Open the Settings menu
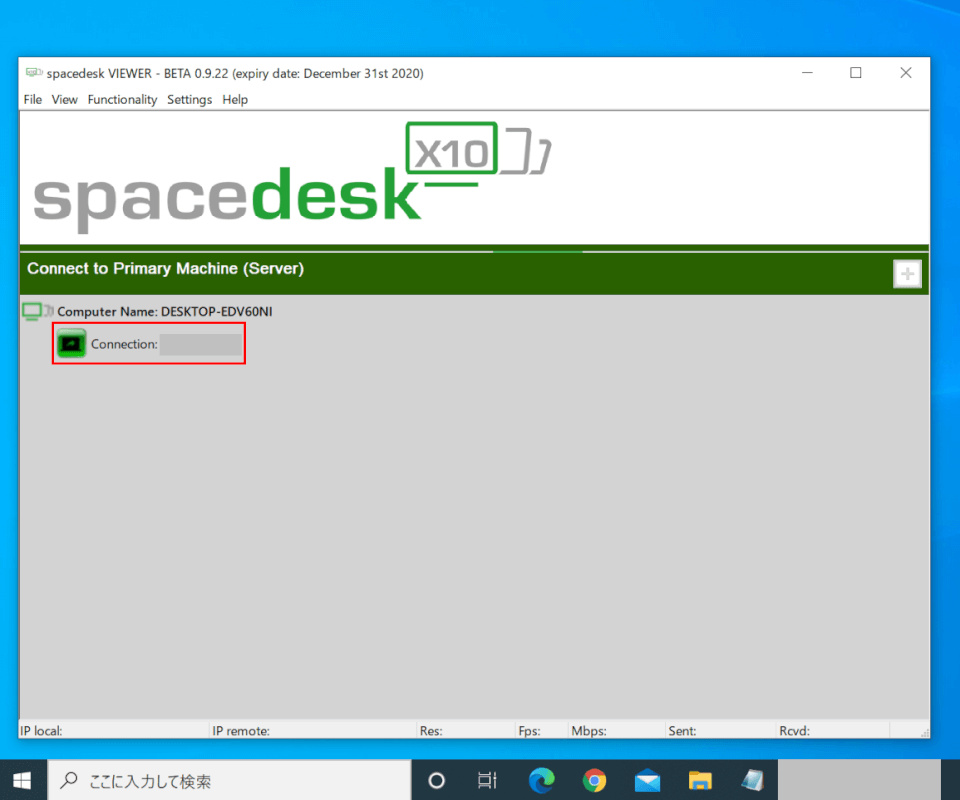Screen dimensions: 960x800 [189, 100]
